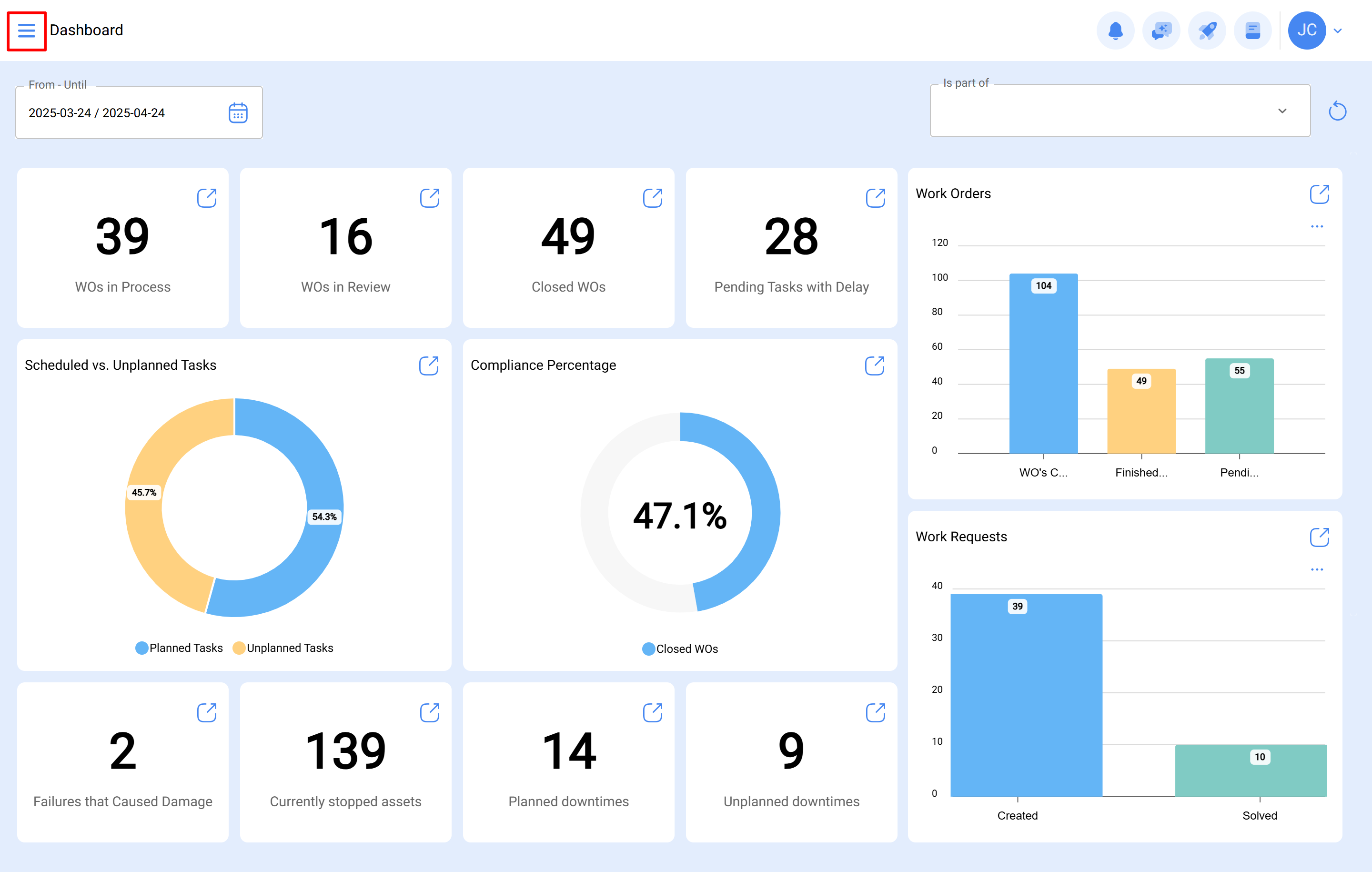Image resolution: width=1372 pixels, height=872 pixels.
Task: Click the rocket onboarding icon
Action: tap(1207, 30)
